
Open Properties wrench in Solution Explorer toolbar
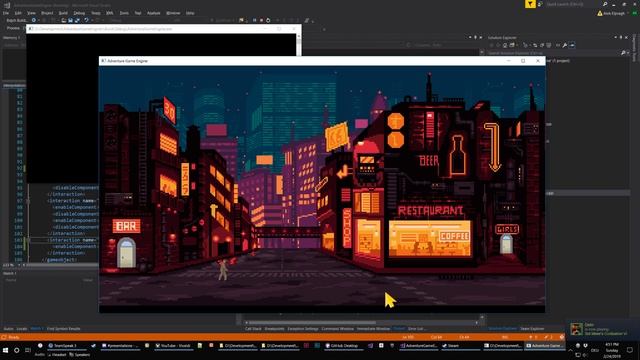point(565,45)
